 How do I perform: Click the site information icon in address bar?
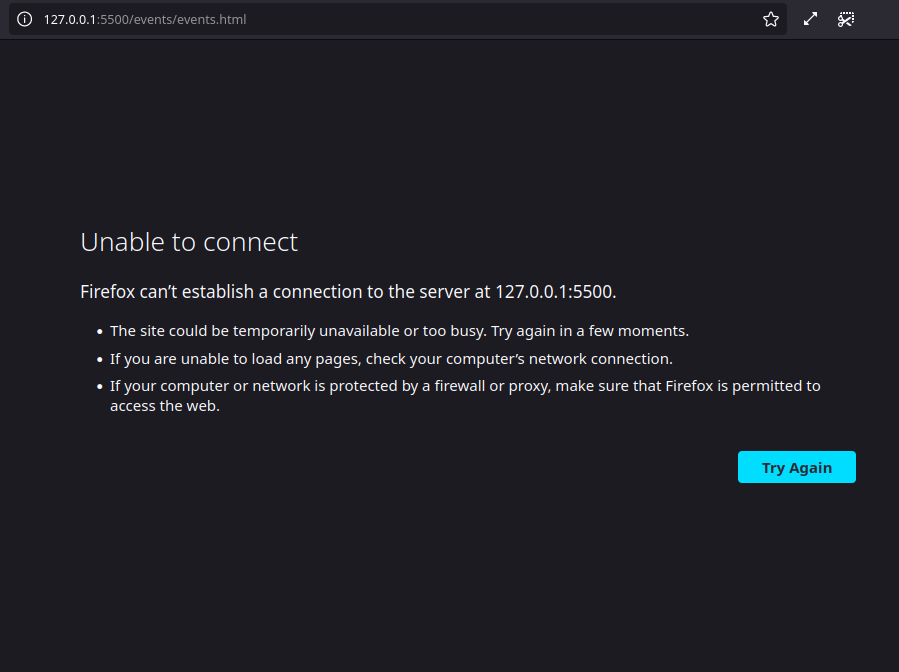click(23, 18)
